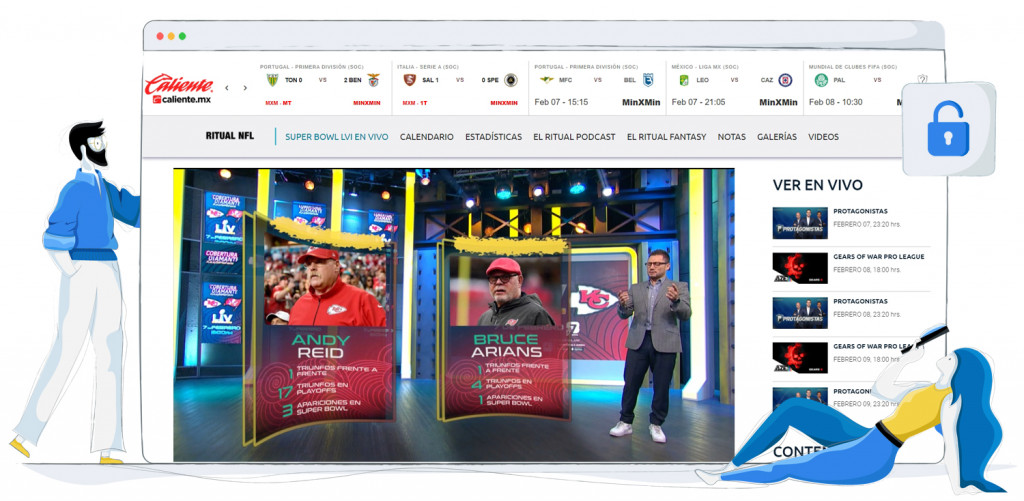This screenshot has width=1024, height=501.
Task: Select the TON team crest
Action: [x=272, y=80]
